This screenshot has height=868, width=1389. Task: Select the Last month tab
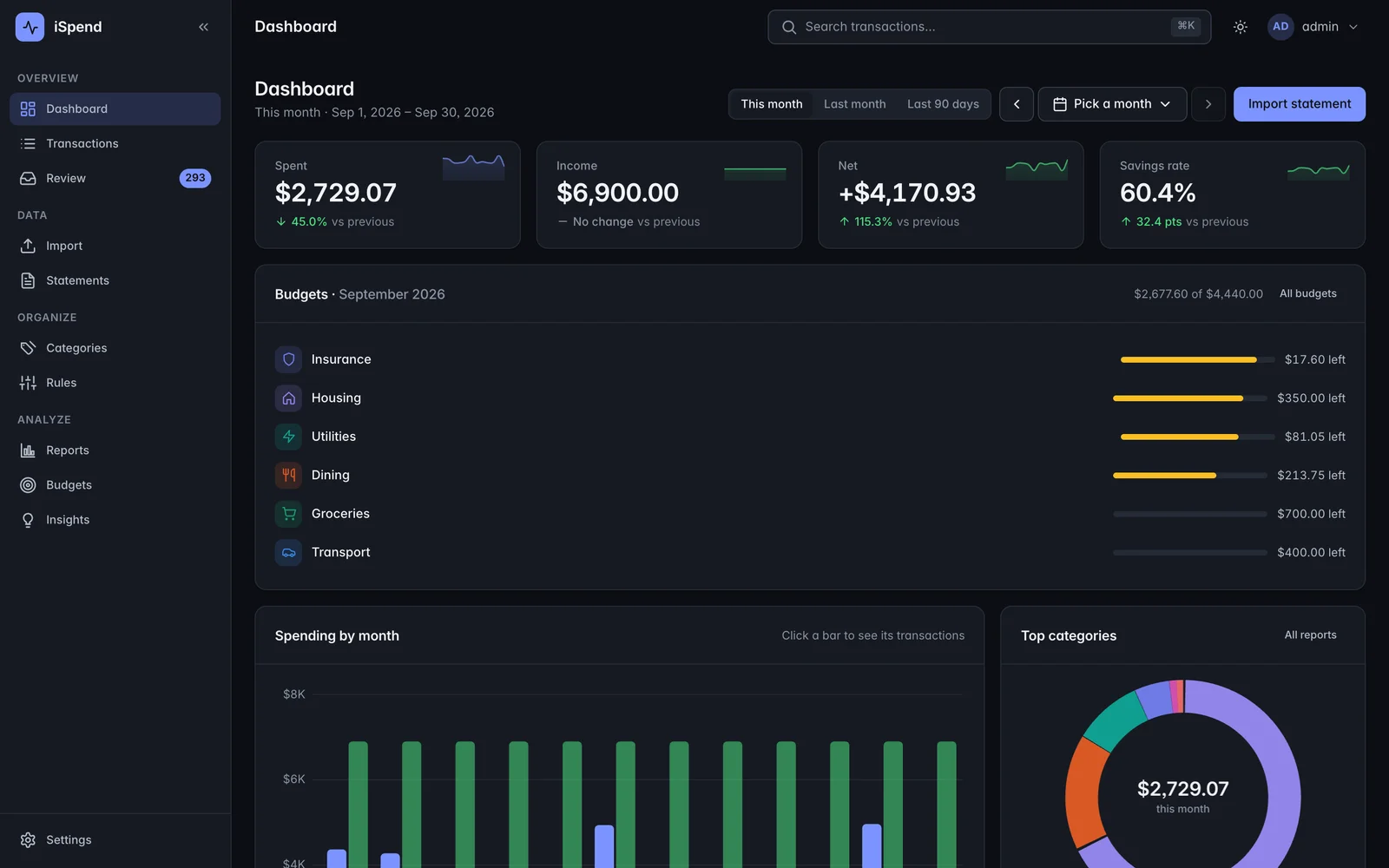(855, 104)
